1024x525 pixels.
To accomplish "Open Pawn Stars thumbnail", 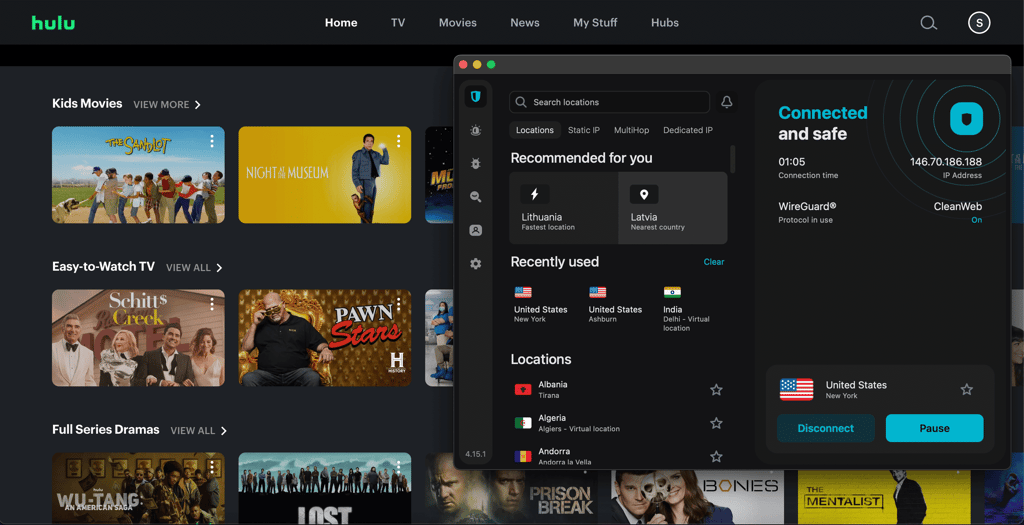I will point(325,338).
